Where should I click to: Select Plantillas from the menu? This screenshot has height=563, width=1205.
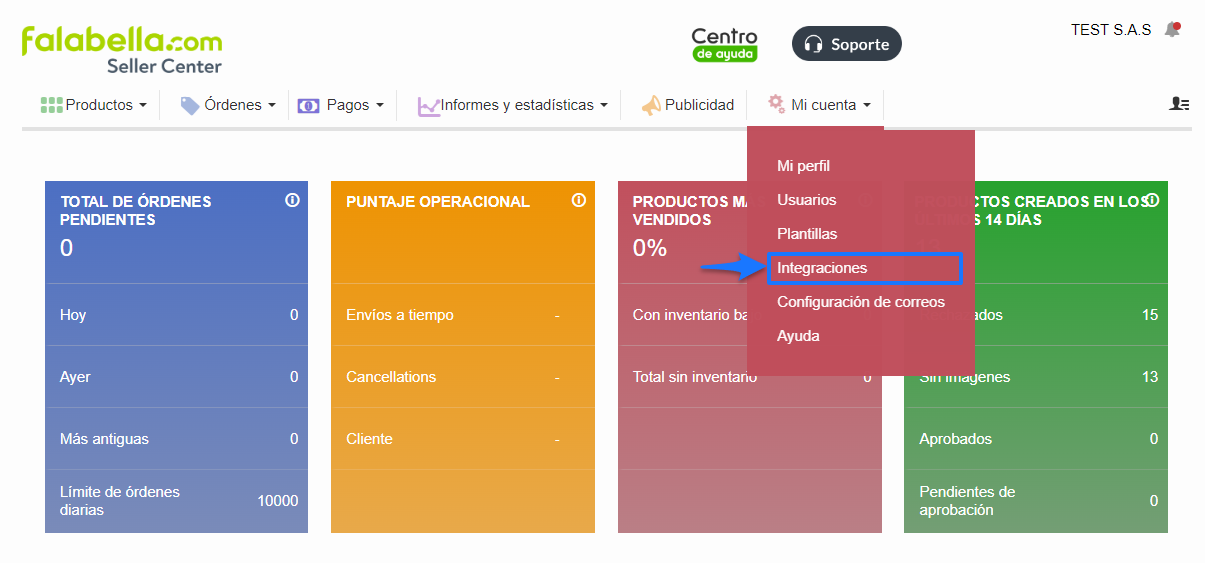pyautogui.click(x=807, y=234)
